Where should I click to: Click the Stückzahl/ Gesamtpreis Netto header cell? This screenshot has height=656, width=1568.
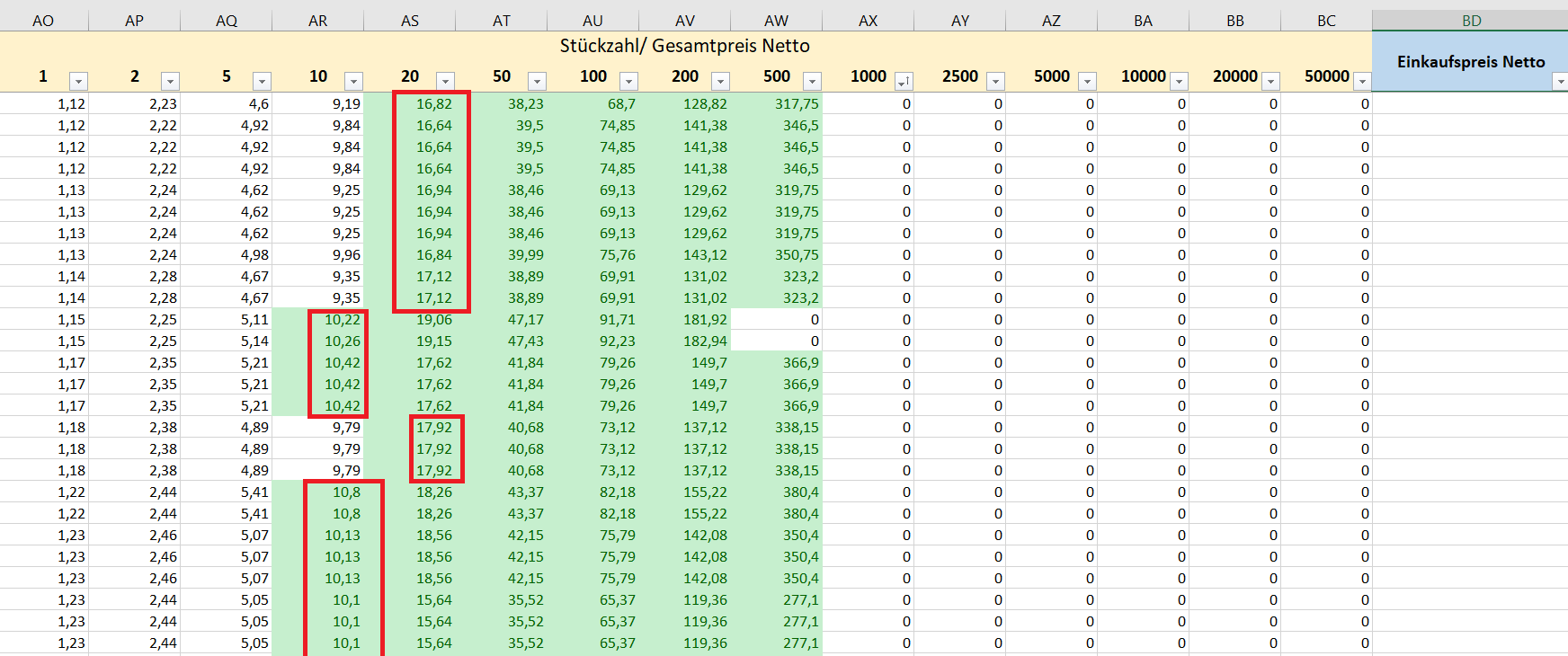[684, 46]
